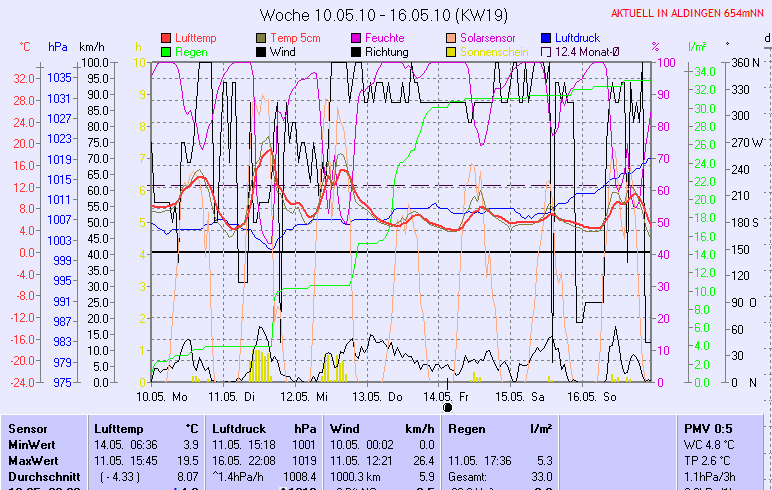Click the PMV 0:5 header in table
The height and width of the screenshot is (490, 772).
[x=707, y=428]
